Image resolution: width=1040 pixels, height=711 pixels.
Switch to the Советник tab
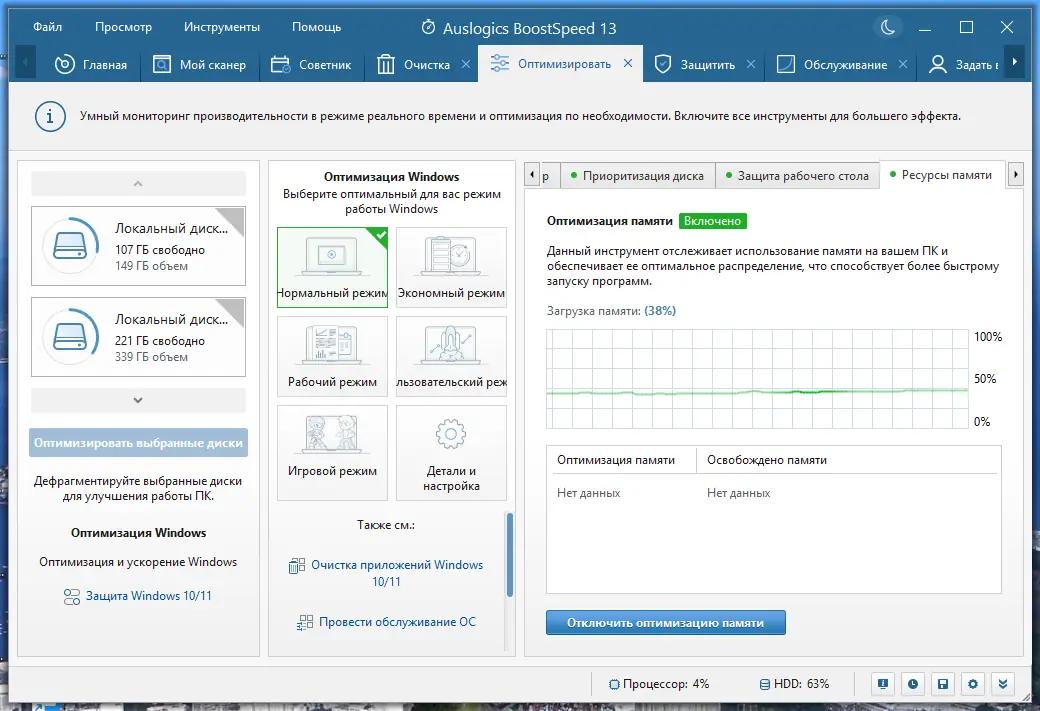pos(312,64)
